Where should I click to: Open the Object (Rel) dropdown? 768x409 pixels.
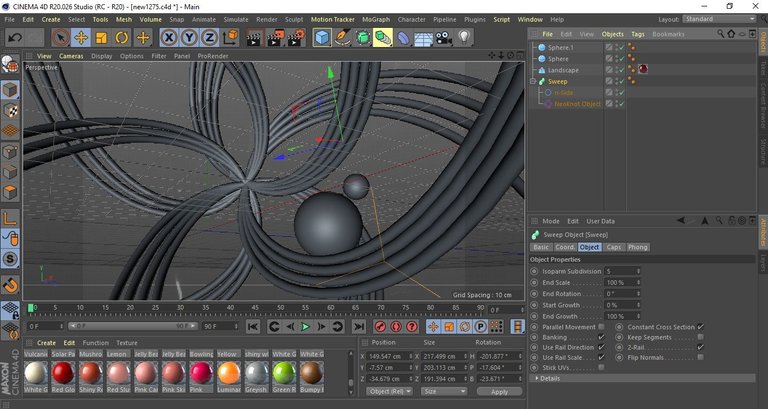389,391
